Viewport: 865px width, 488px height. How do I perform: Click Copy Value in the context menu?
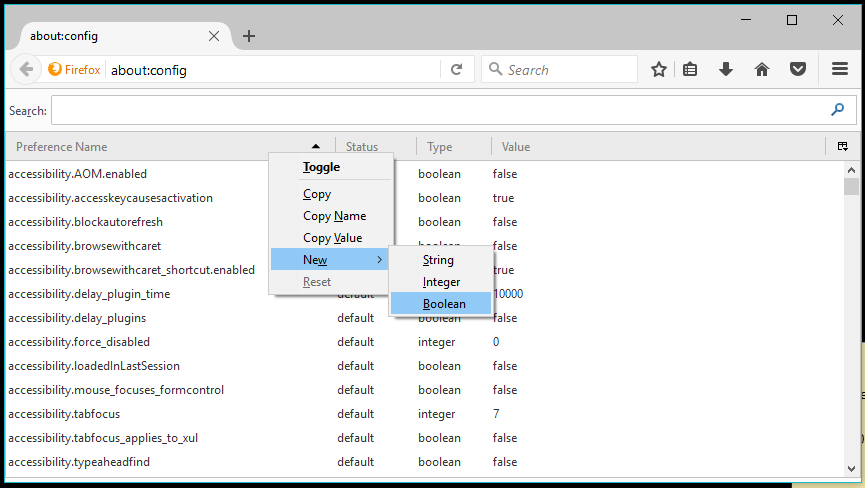332,238
